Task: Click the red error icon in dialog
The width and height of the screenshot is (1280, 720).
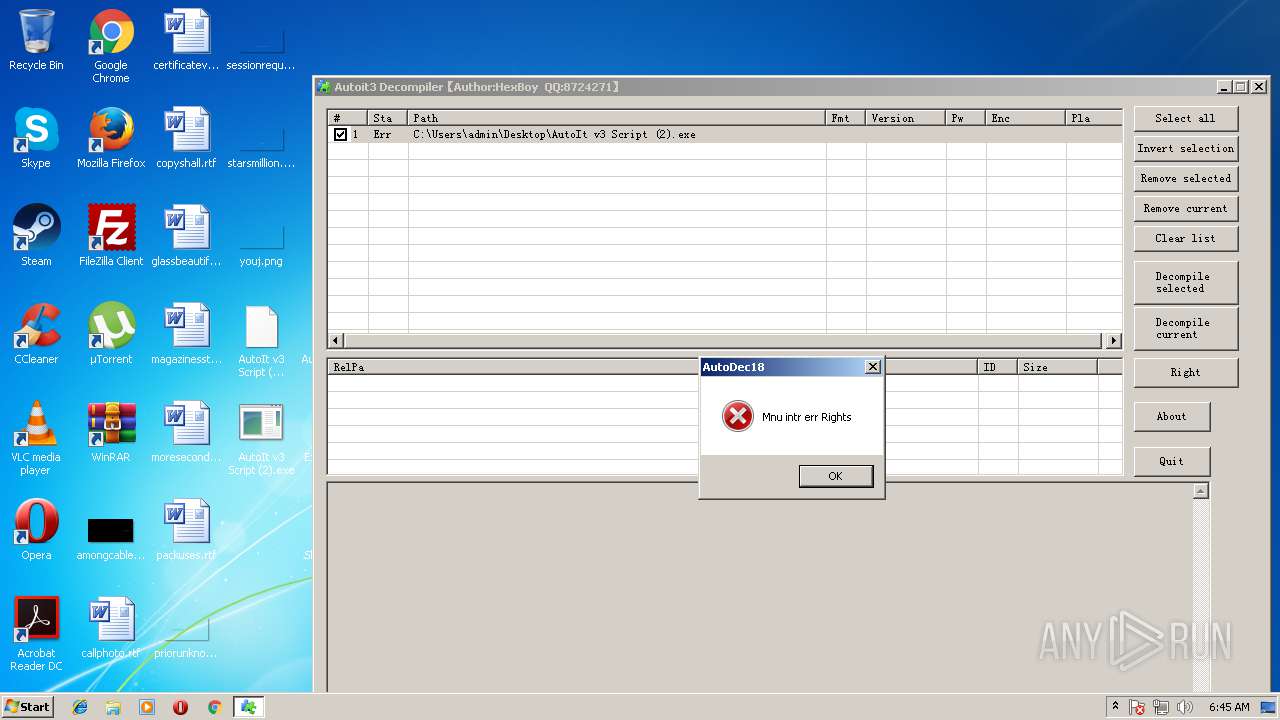Action: [x=737, y=416]
